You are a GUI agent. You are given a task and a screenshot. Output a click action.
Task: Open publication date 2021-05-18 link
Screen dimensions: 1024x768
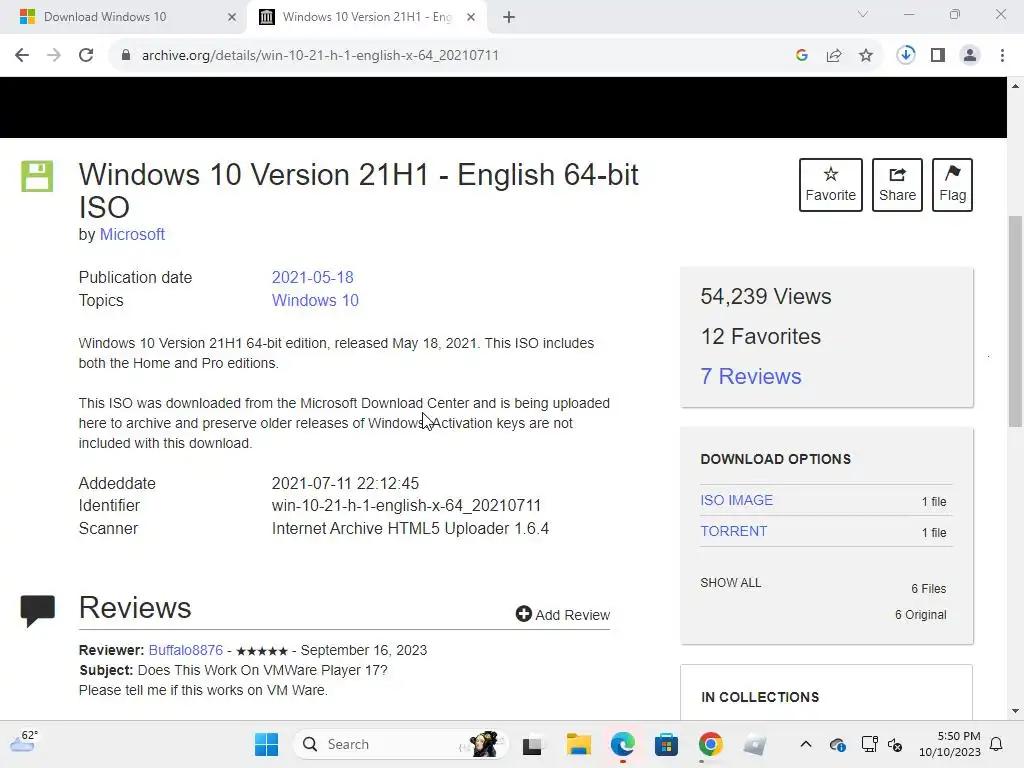coord(312,278)
